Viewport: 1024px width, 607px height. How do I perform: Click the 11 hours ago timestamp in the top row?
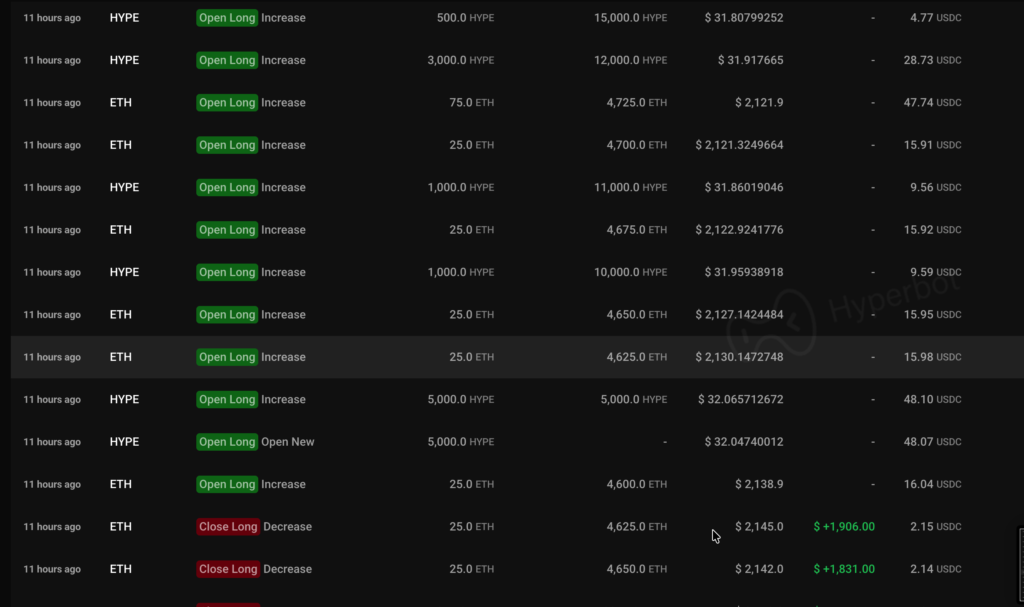(52, 18)
